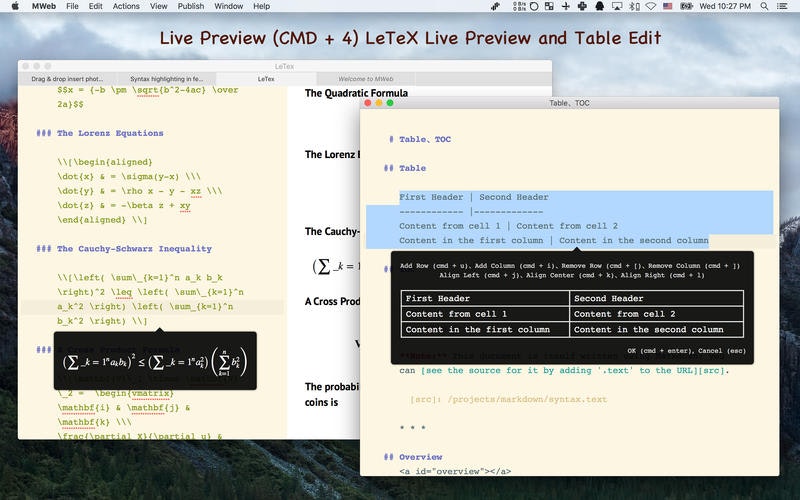Screen dimensions: 800x500
Task: Click '### The Cauchy-Schwarz Inequality' heading in editor
Action: point(124,248)
